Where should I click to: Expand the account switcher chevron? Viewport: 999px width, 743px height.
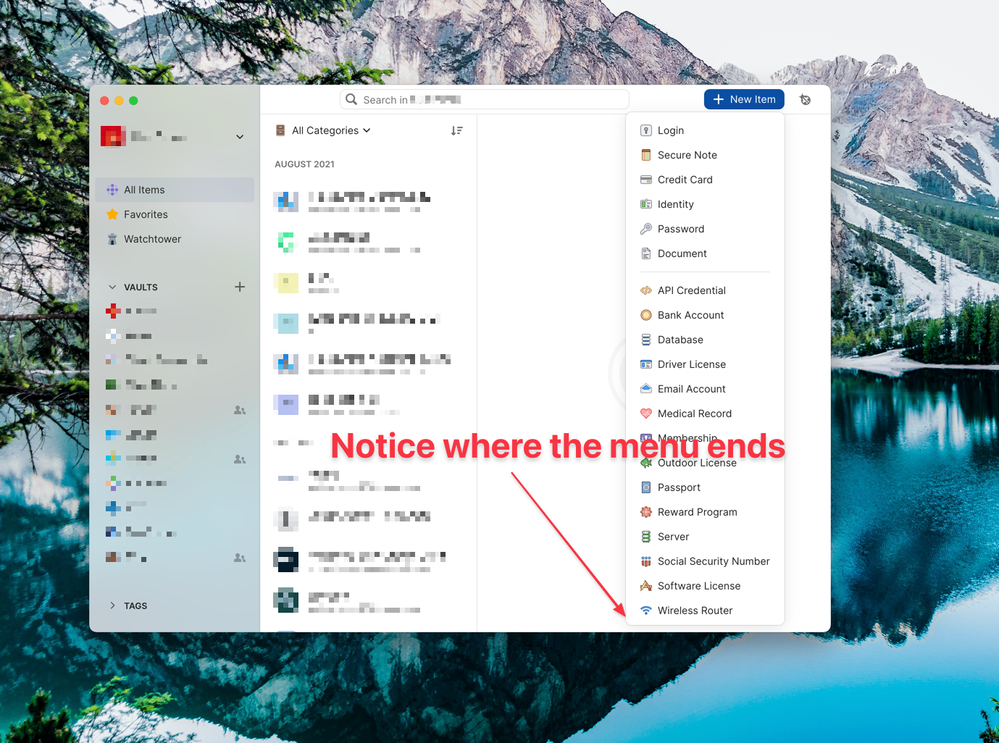(x=240, y=137)
